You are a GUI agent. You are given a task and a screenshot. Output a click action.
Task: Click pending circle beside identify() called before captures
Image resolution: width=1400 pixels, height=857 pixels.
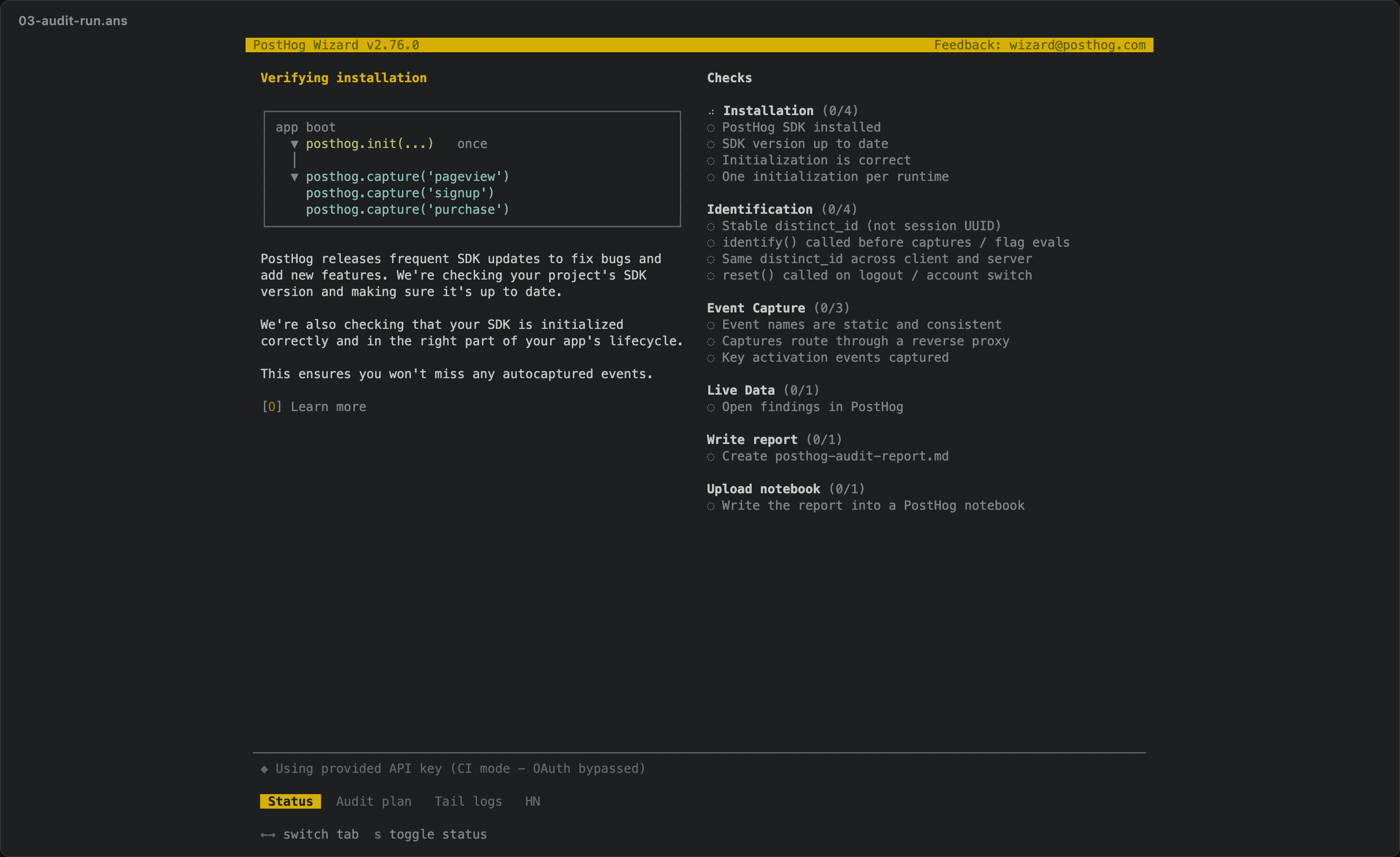tap(711, 243)
